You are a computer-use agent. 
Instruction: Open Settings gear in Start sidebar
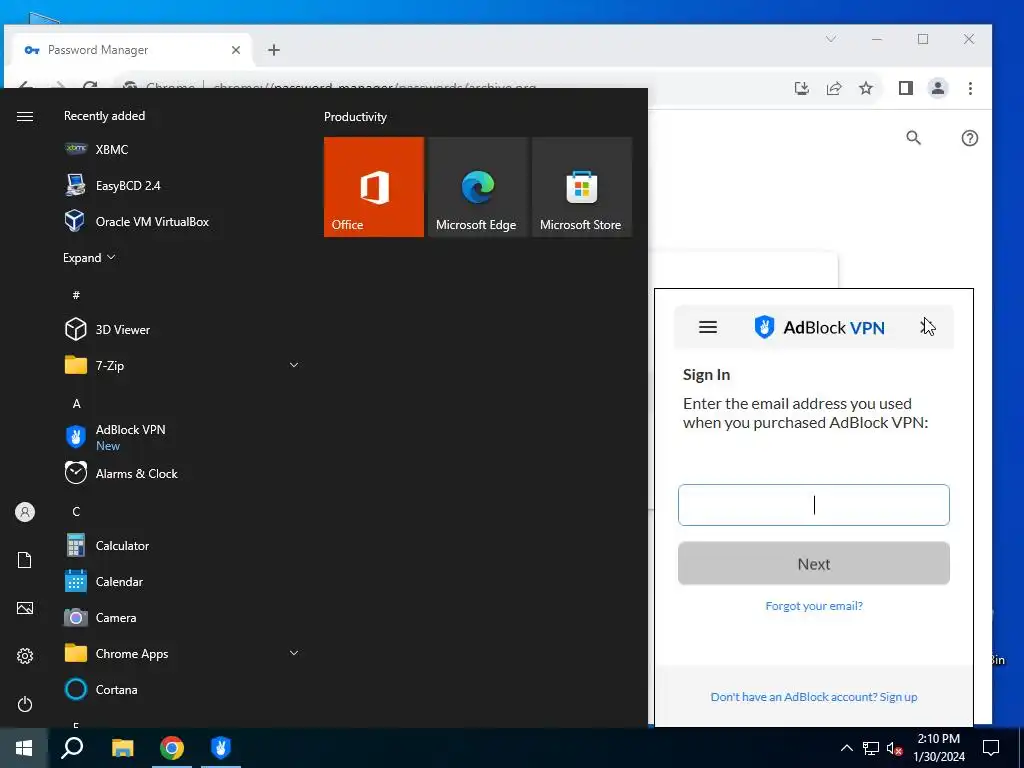point(25,656)
